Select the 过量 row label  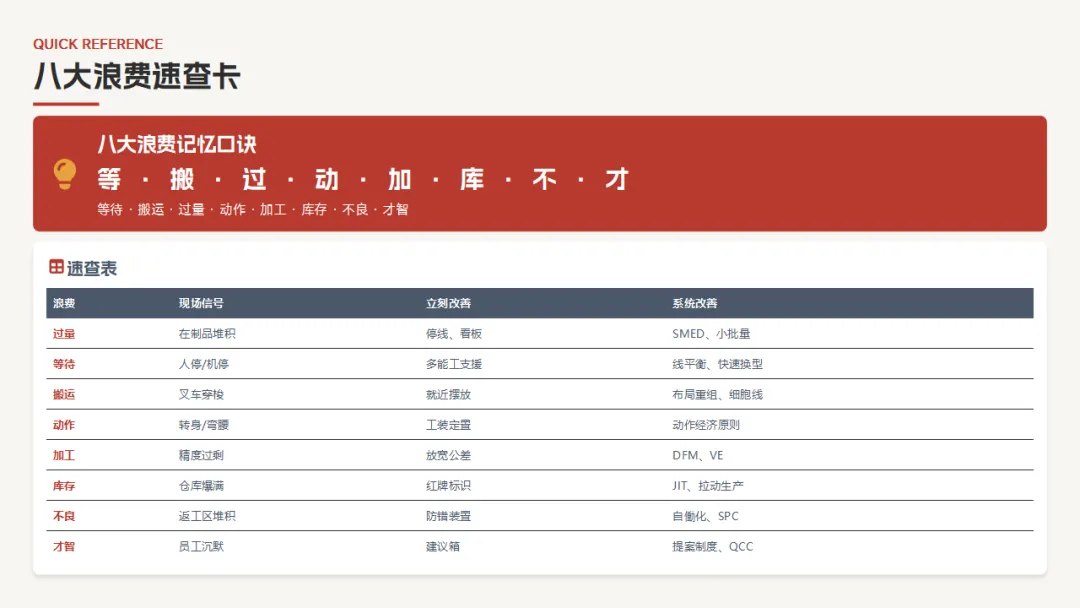coord(64,334)
